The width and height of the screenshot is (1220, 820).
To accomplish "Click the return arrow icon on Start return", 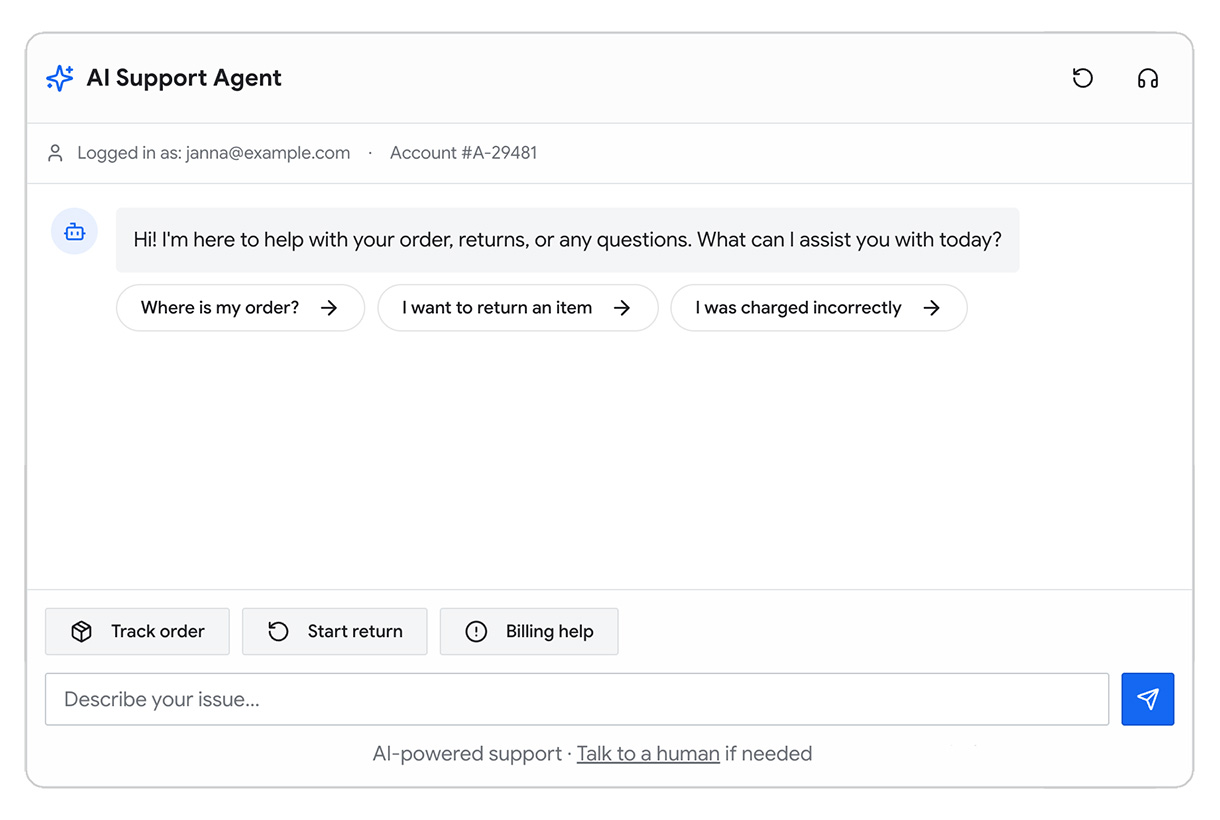I will [x=279, y=632].
